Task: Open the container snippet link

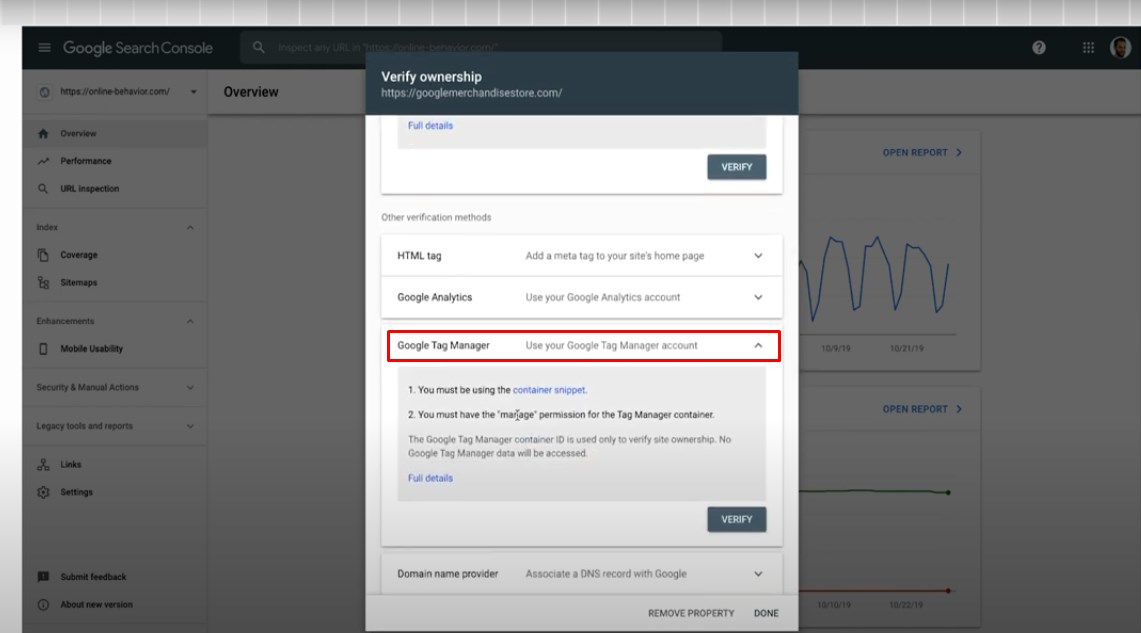Action: [x=549, y=390]
